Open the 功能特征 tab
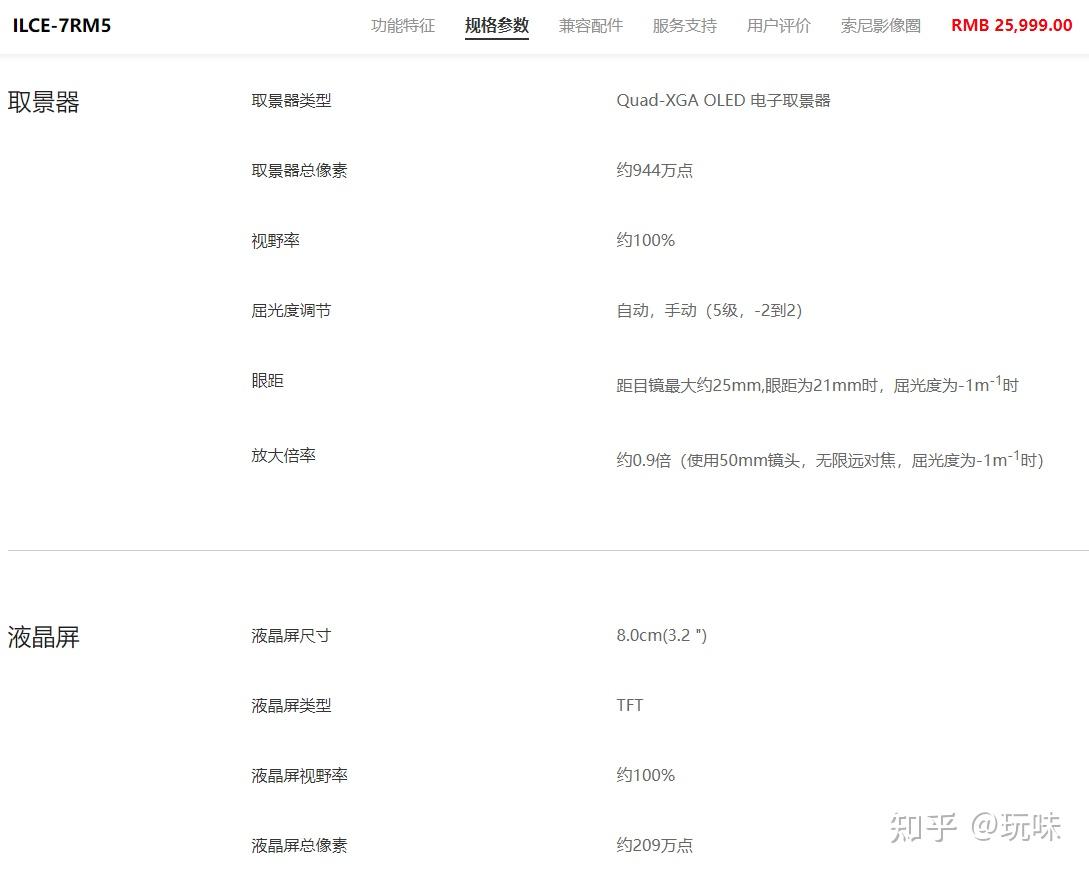The width and height of the screenshot is (1089, 872). (403, 26)
